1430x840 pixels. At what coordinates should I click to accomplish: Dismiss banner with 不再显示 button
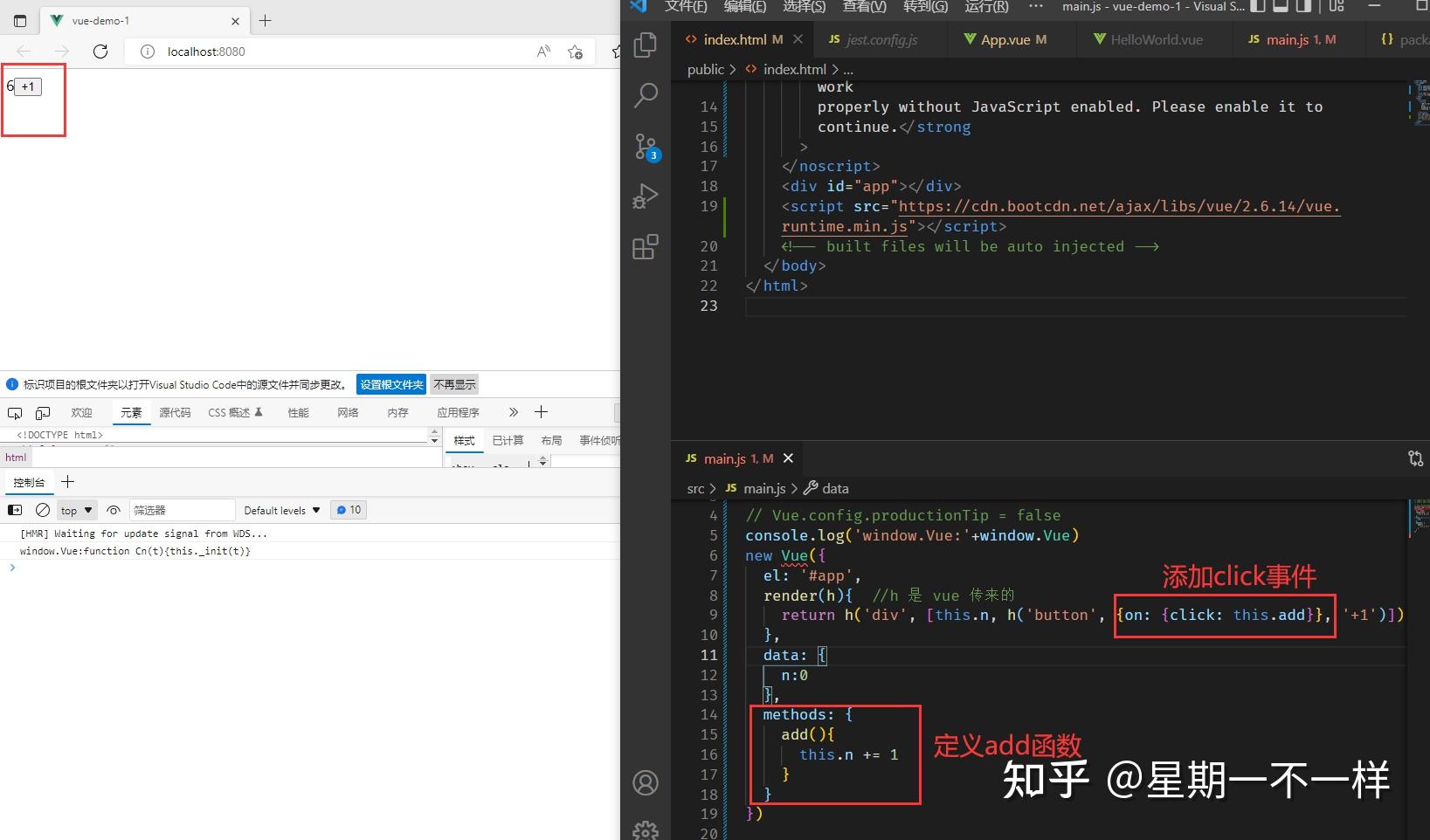(x=455, y=384)
